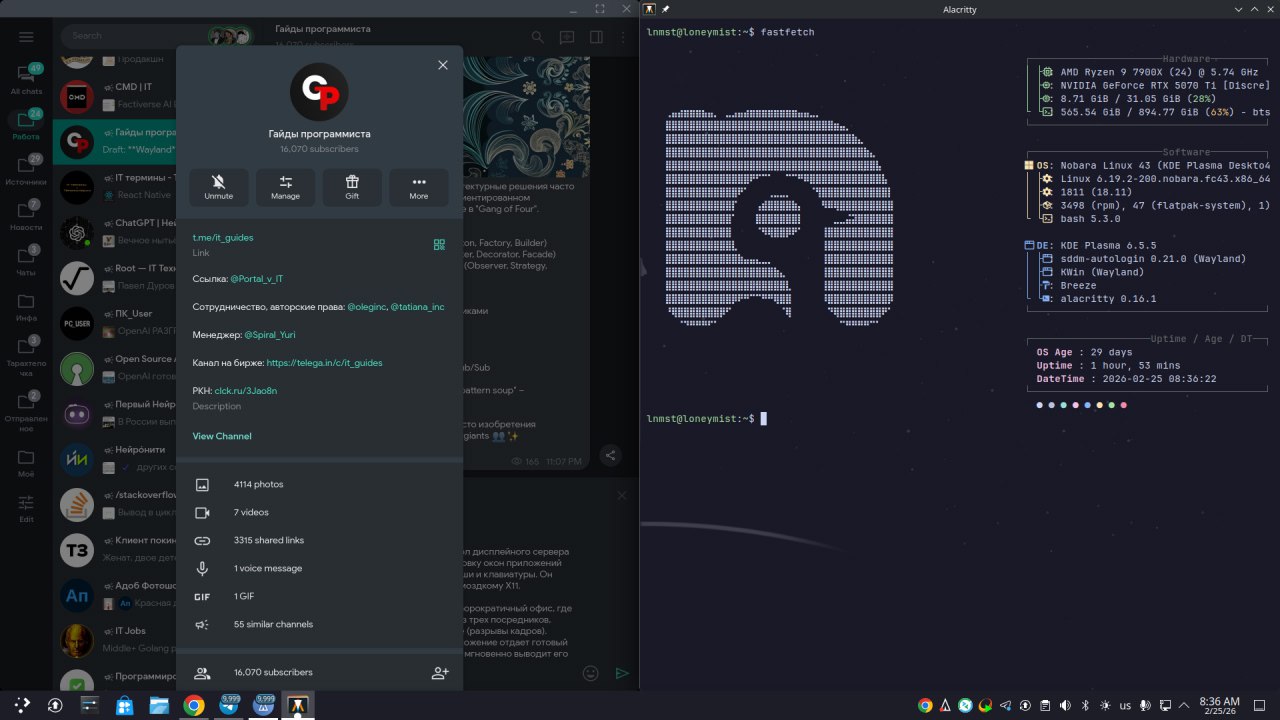Open the 4114 photos section
Viewport: 1280px width, 720px height.
(258, 484)
